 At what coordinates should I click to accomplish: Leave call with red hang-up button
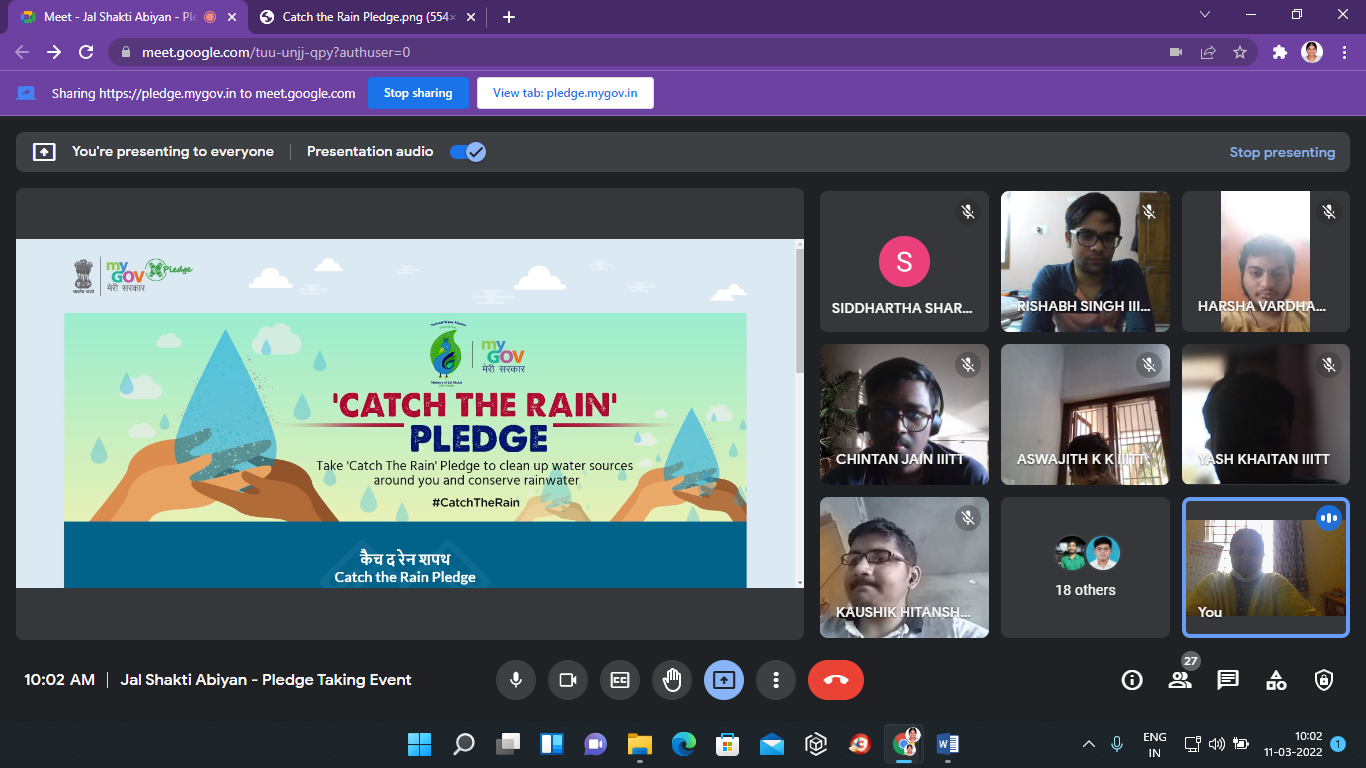(836, 680)
